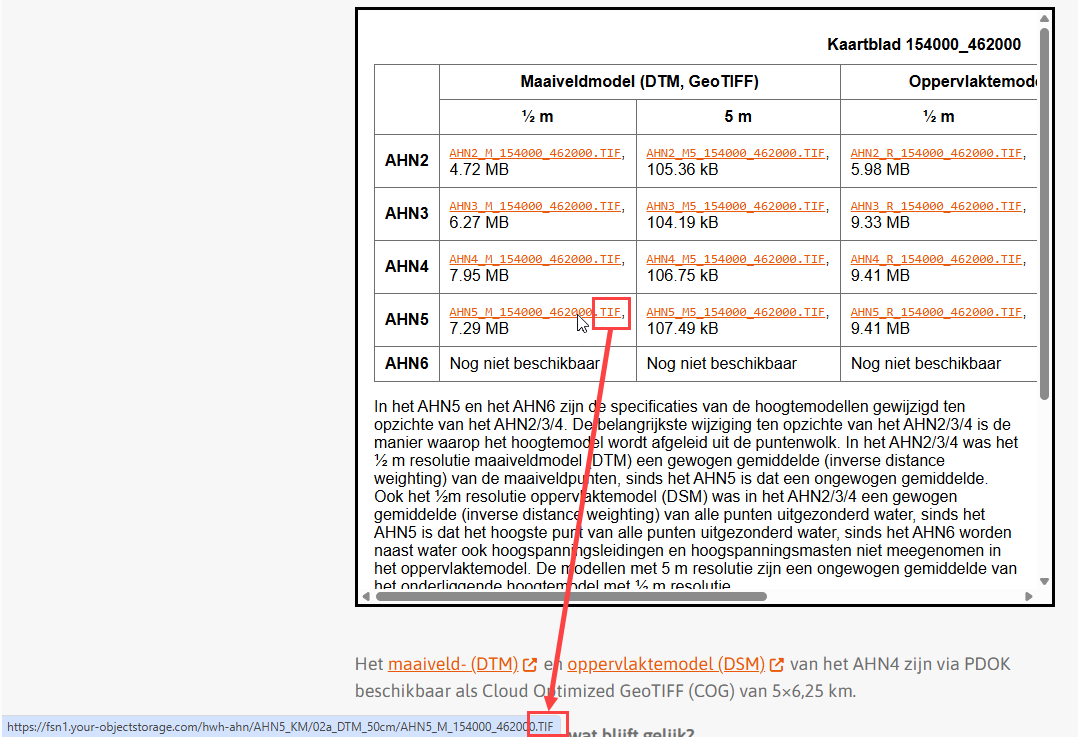
Task: Download AHN5_R_154000_462000.TIF surface model
Action: point(936,313)
